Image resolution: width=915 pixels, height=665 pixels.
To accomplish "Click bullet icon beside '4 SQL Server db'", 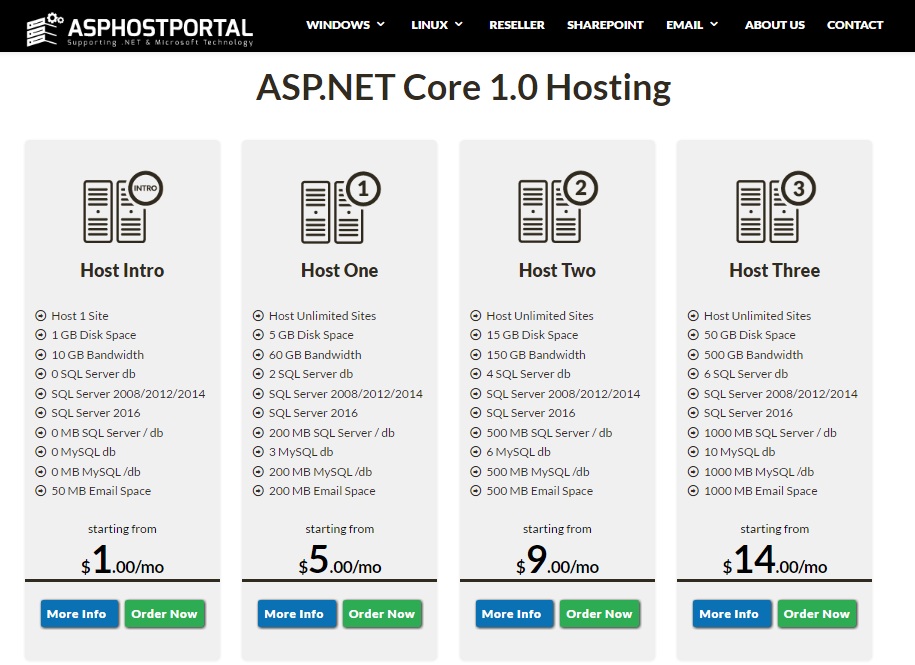I will pyautogui.click(x=476, y=374).
